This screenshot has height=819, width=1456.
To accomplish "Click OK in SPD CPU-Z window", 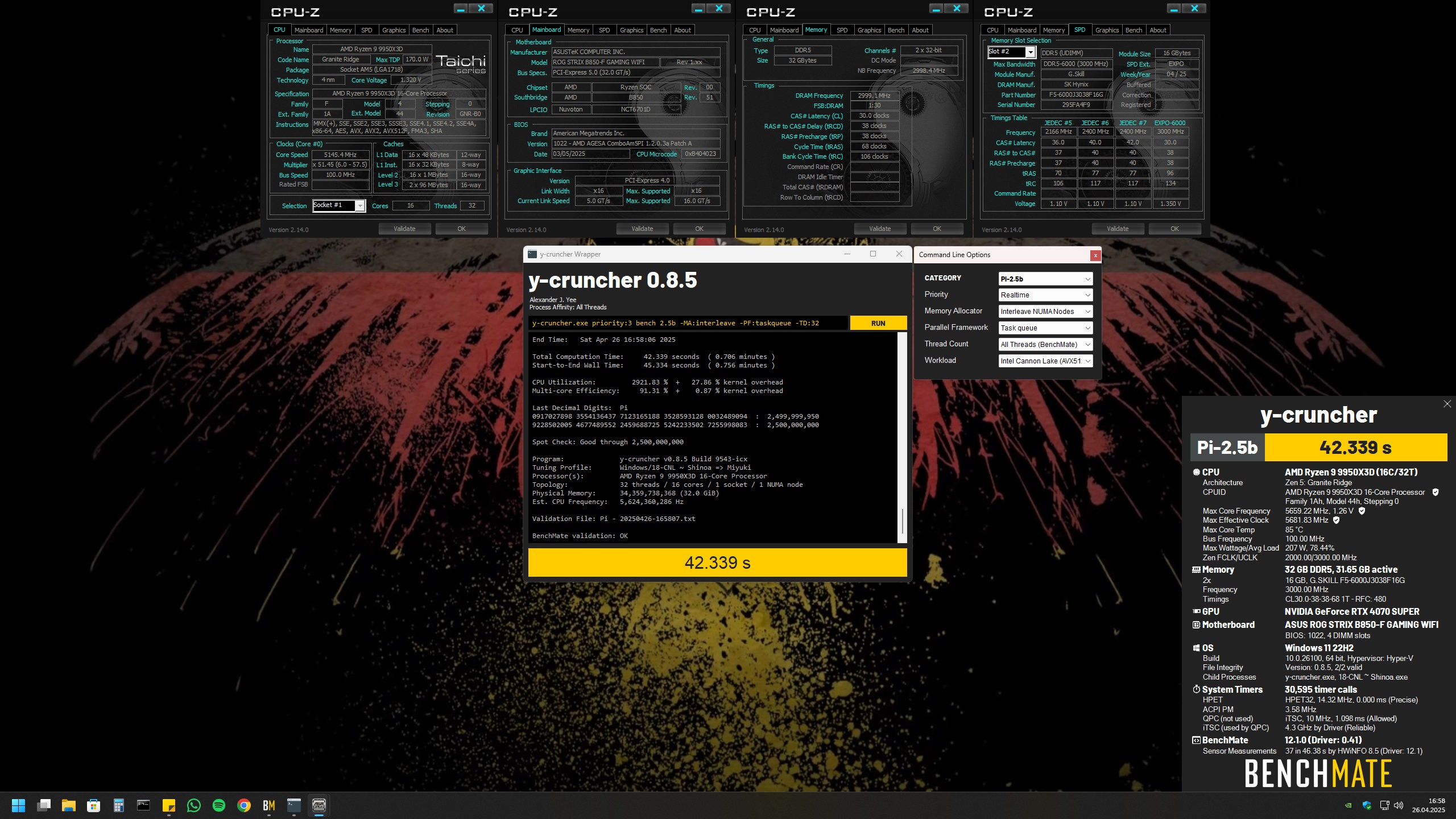I will click(1174, 229).
